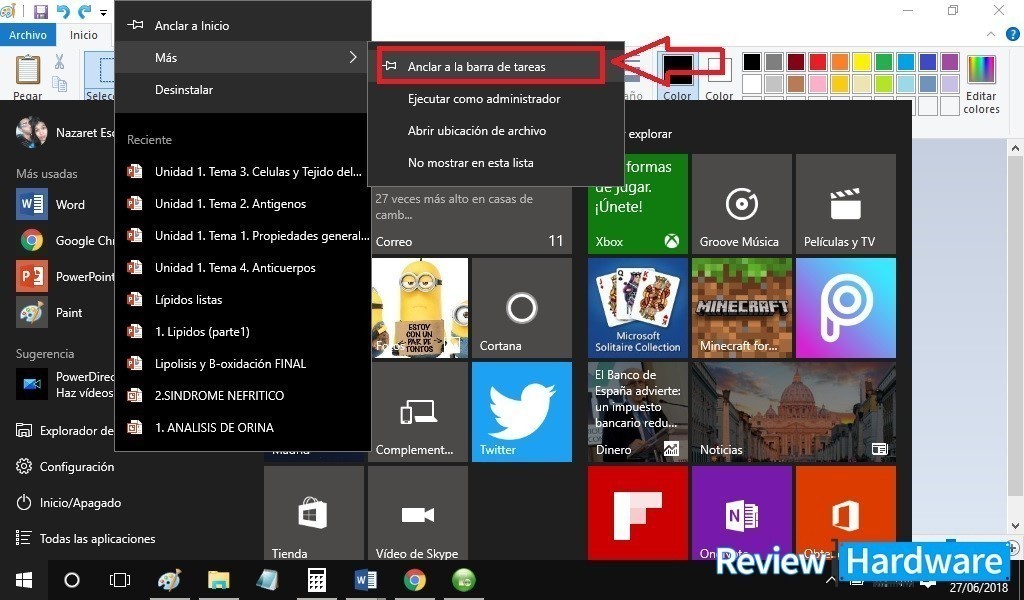The image size is (1024, 600).
Task: Open the Vídeo de Skype tile
Action: coord(417,515)
